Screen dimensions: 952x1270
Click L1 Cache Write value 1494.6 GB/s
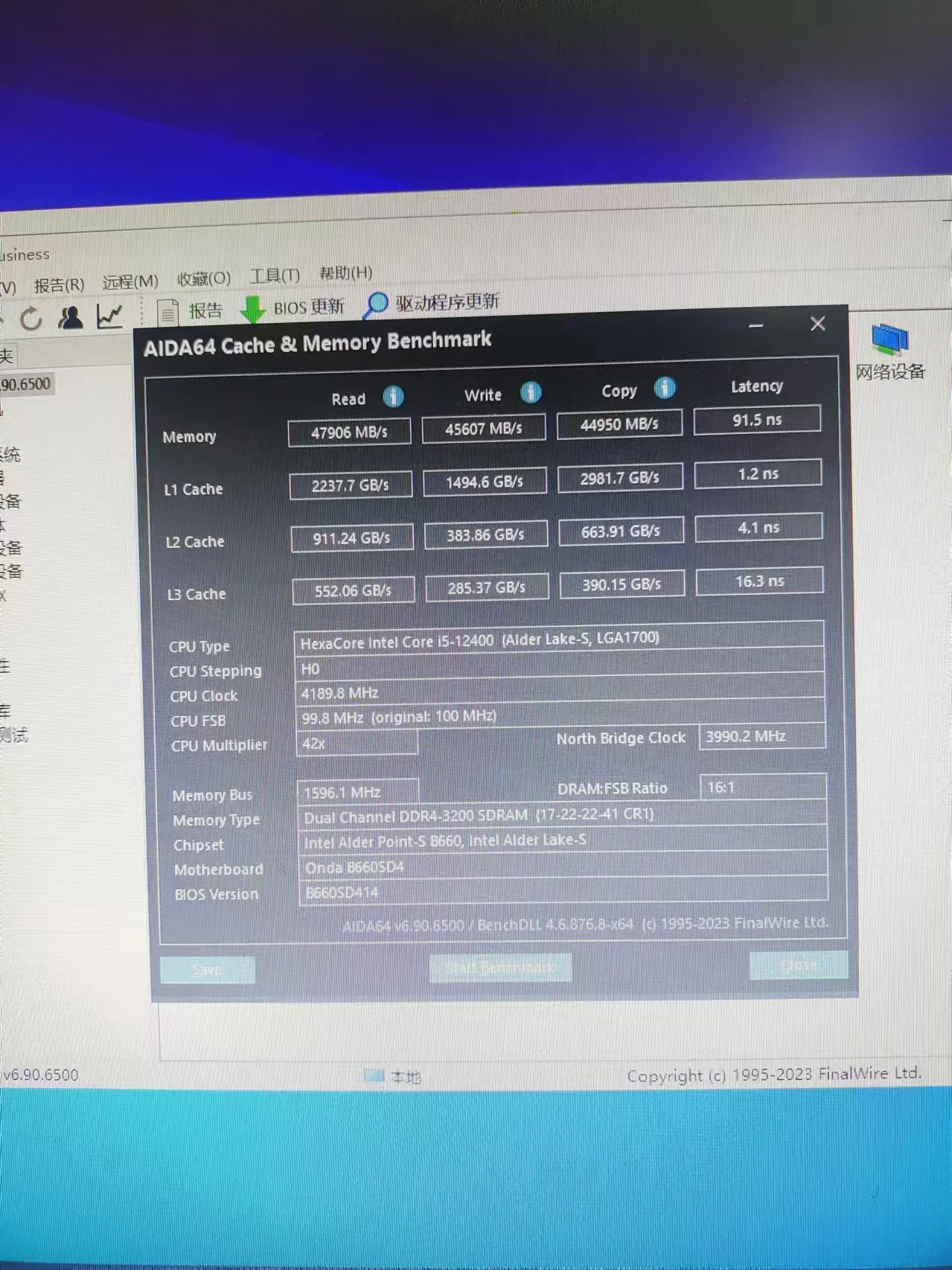(x=485, y=482)
